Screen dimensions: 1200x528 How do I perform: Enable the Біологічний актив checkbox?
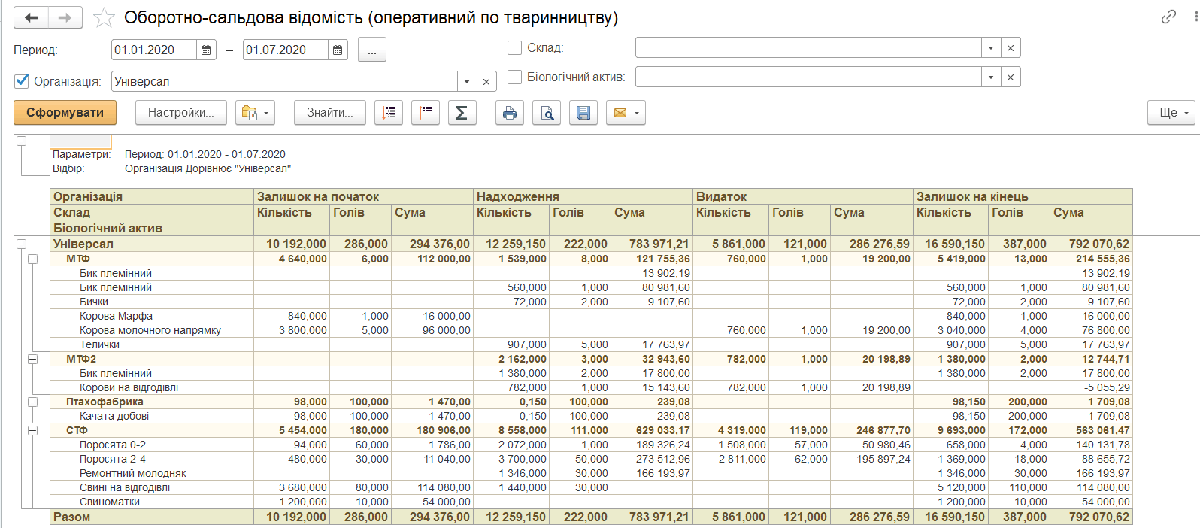click(515, 76)
